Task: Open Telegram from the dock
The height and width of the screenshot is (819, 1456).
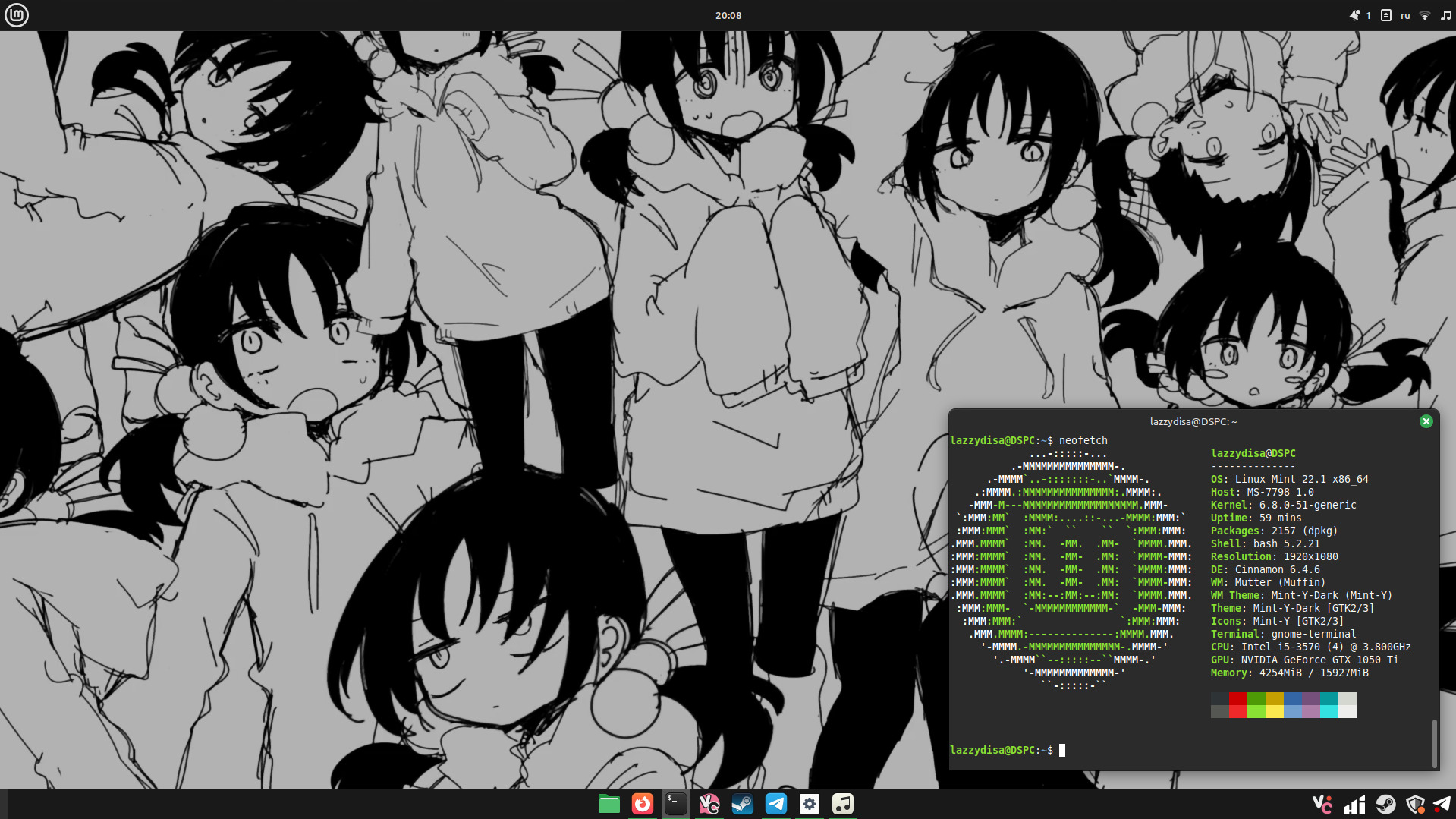Action: point(775,804)
